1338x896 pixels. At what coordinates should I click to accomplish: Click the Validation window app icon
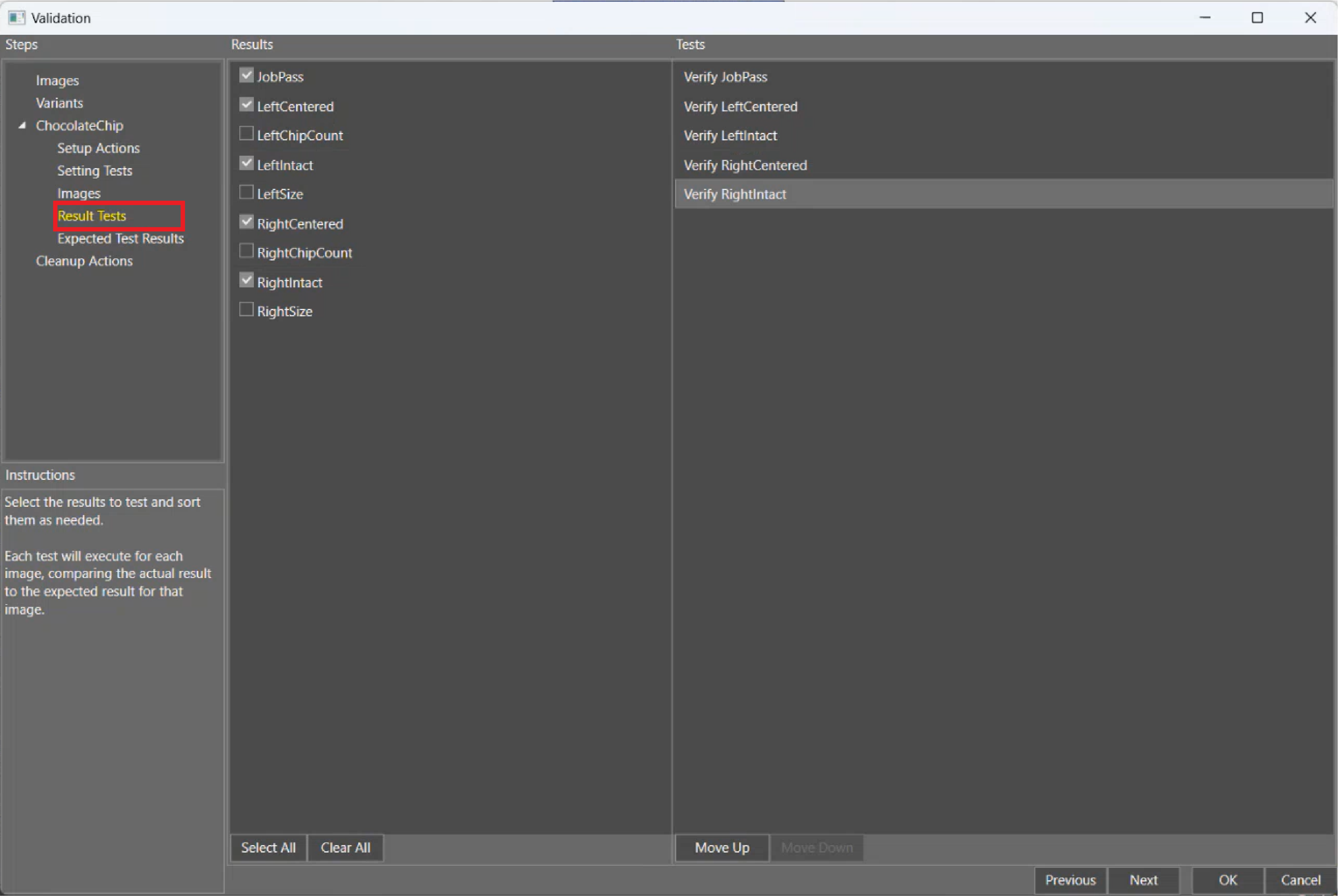point(17,18)
